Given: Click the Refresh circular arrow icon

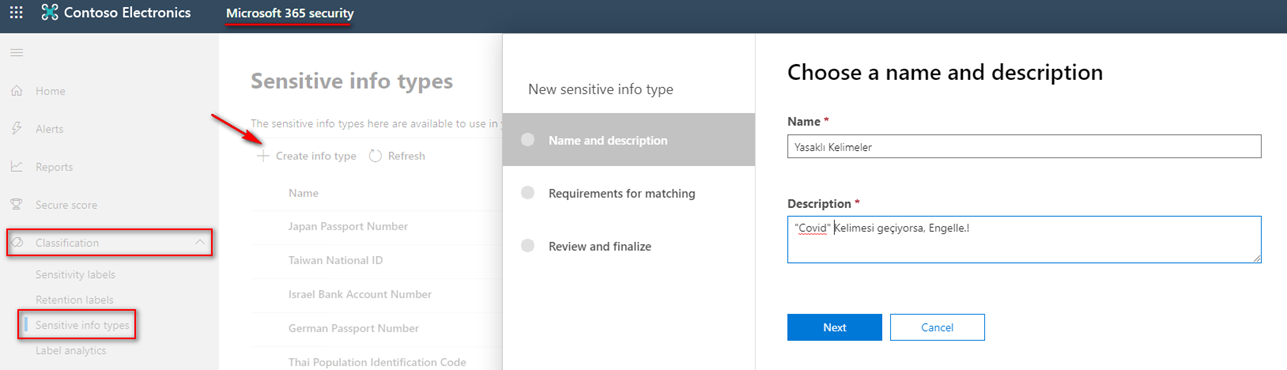Looking at the screenshot, I should pyautogui.click(x=375, y=156).
